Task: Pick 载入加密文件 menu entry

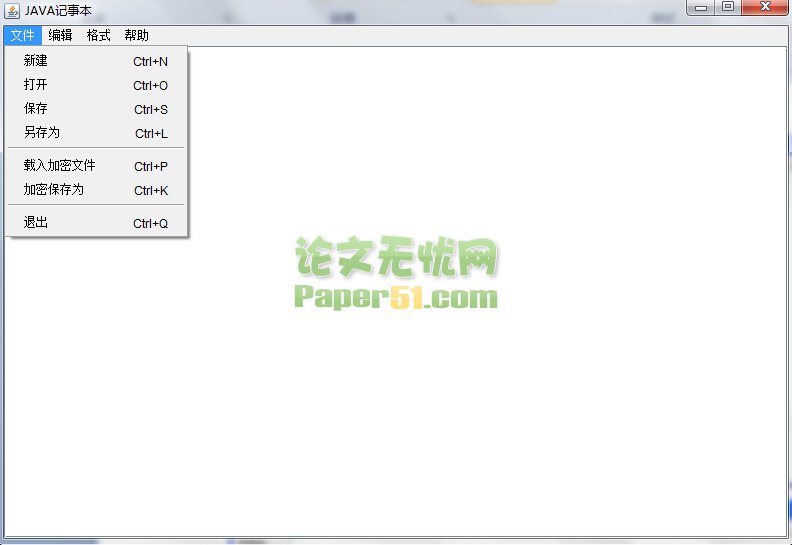Action: pos(96,166)
